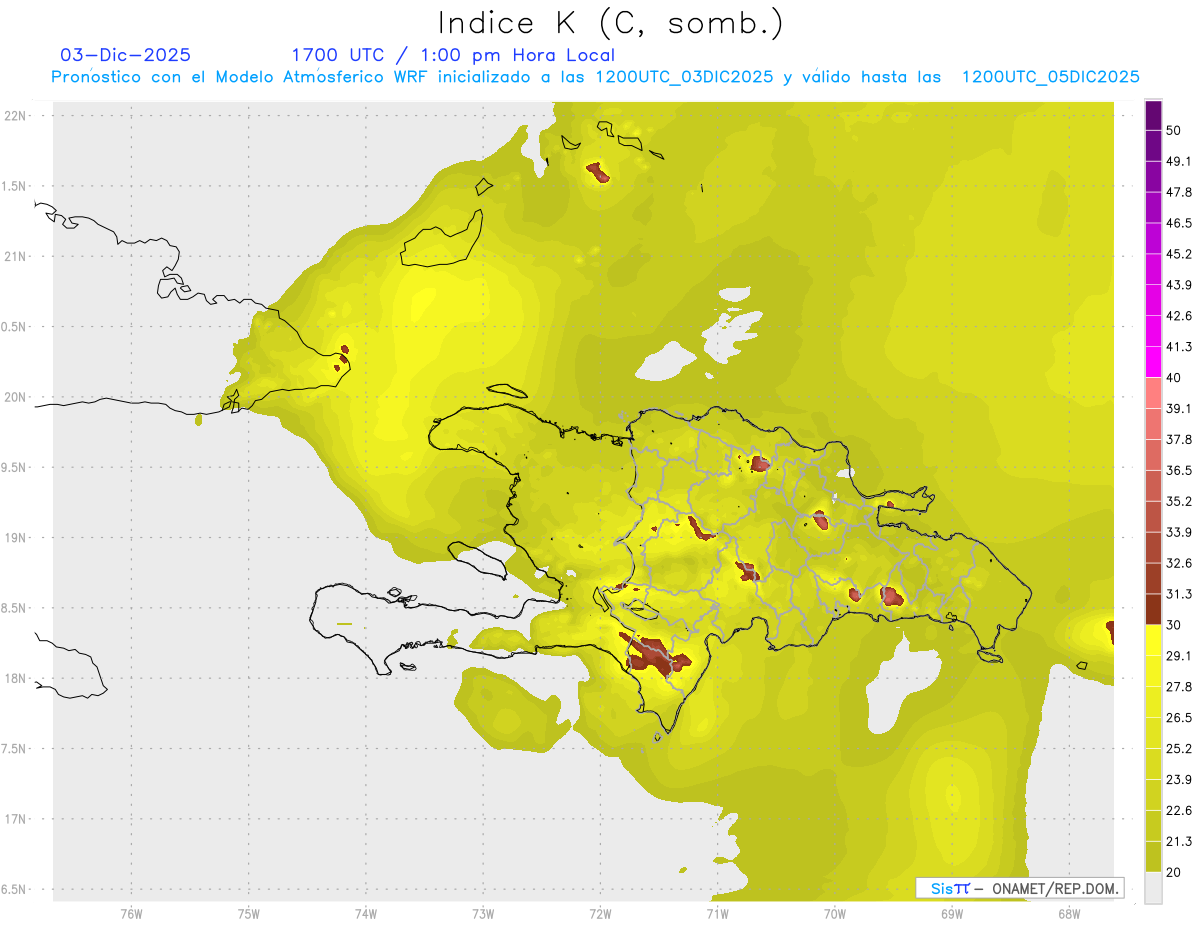Click the longitude axis label "75W"
1200x927 pixels.
pos(248,913)
